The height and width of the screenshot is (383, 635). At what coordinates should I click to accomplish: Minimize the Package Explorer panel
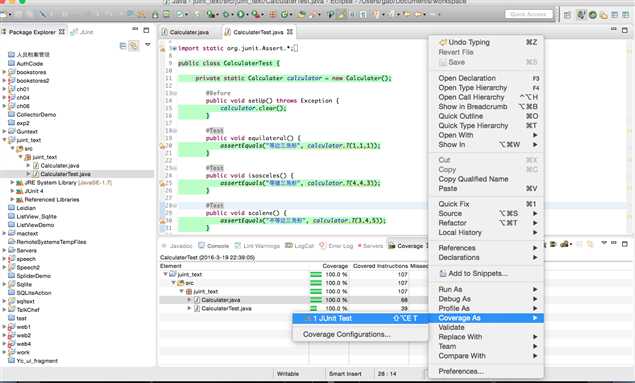point(135,30)
